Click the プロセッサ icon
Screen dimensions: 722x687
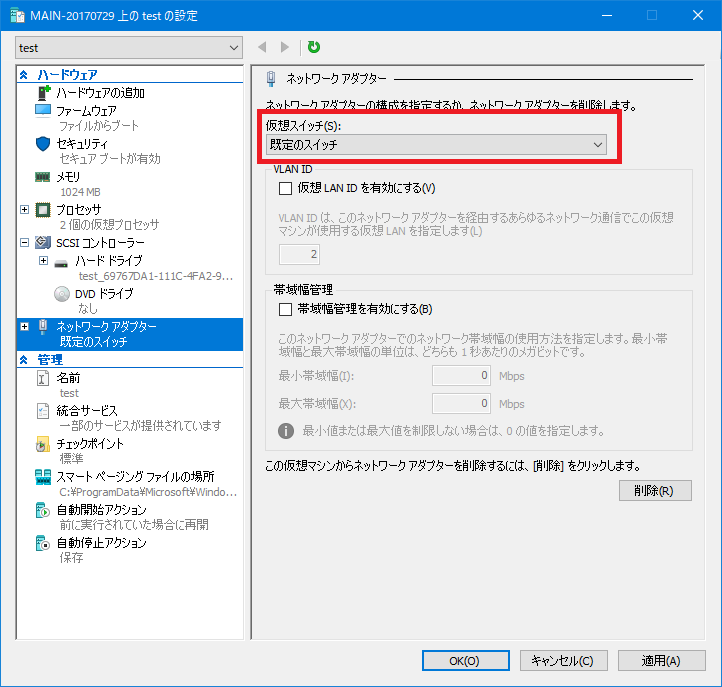coord(43,210)
